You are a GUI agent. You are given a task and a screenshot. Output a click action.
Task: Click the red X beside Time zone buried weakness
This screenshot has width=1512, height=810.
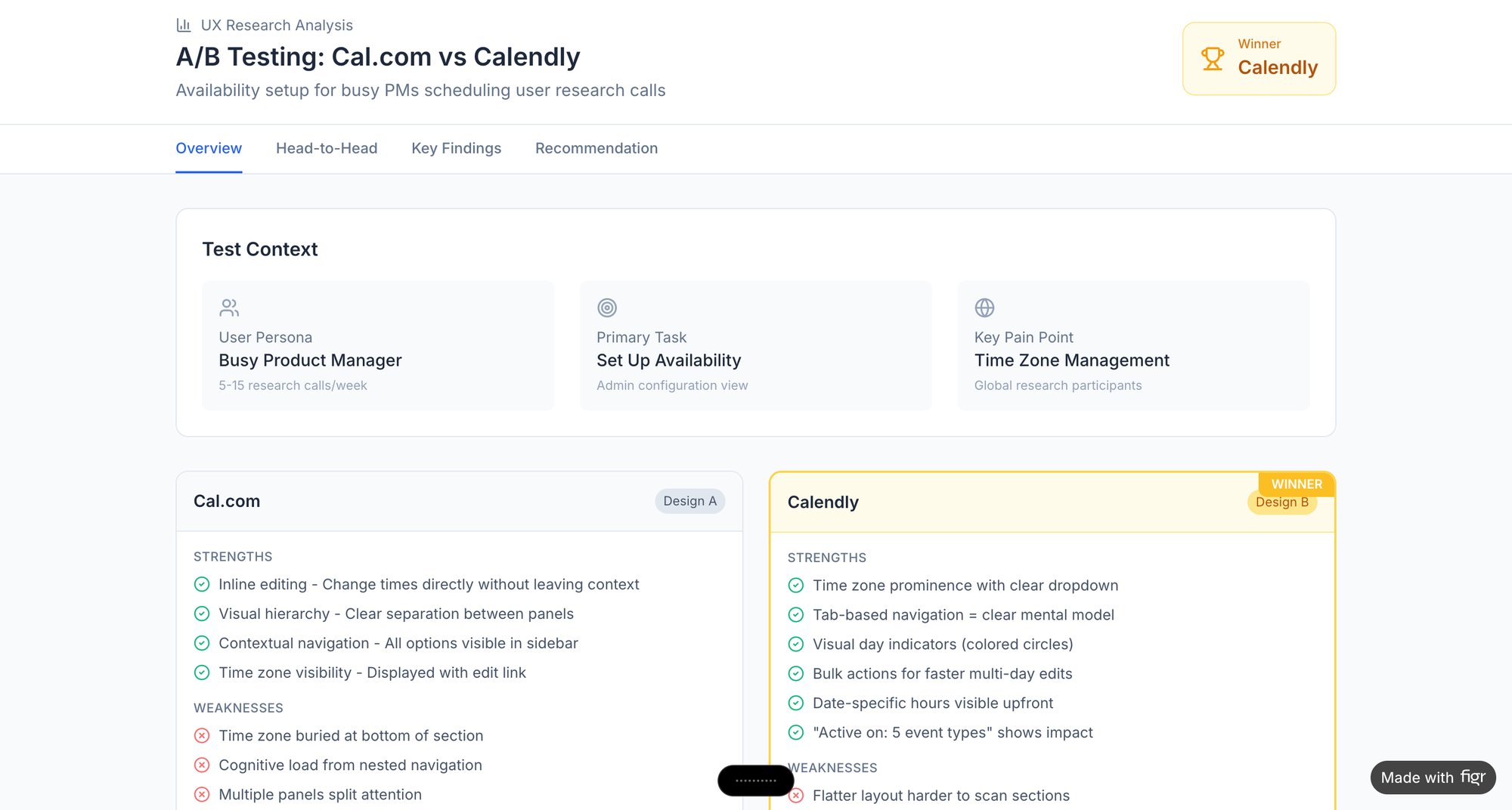[x=201, y=735]
